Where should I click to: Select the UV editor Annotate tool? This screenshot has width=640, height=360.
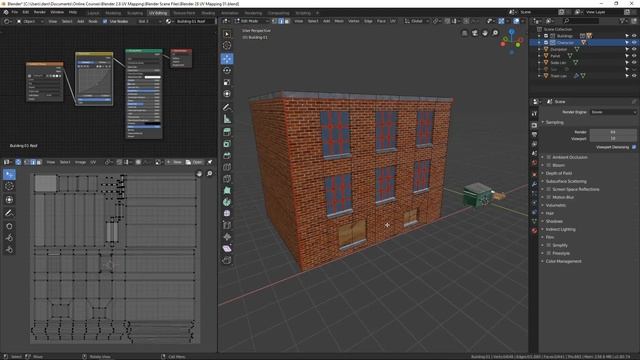click(9, 213)
